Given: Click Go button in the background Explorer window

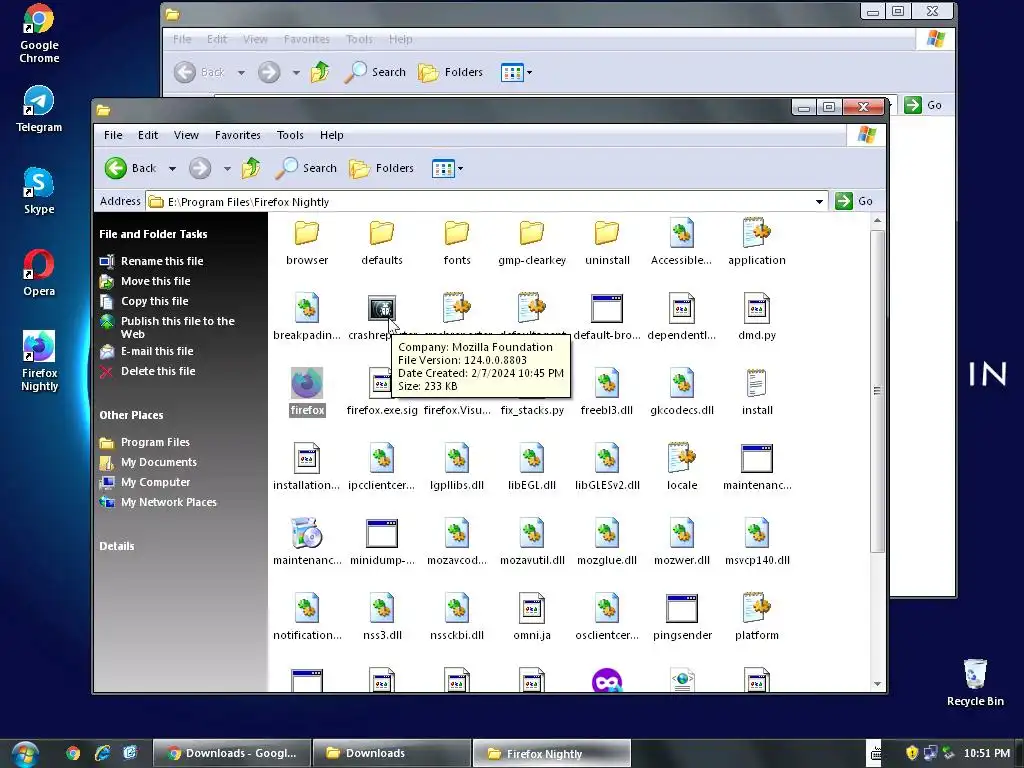Looking at the screenshot, I should (x=923, y=105).
